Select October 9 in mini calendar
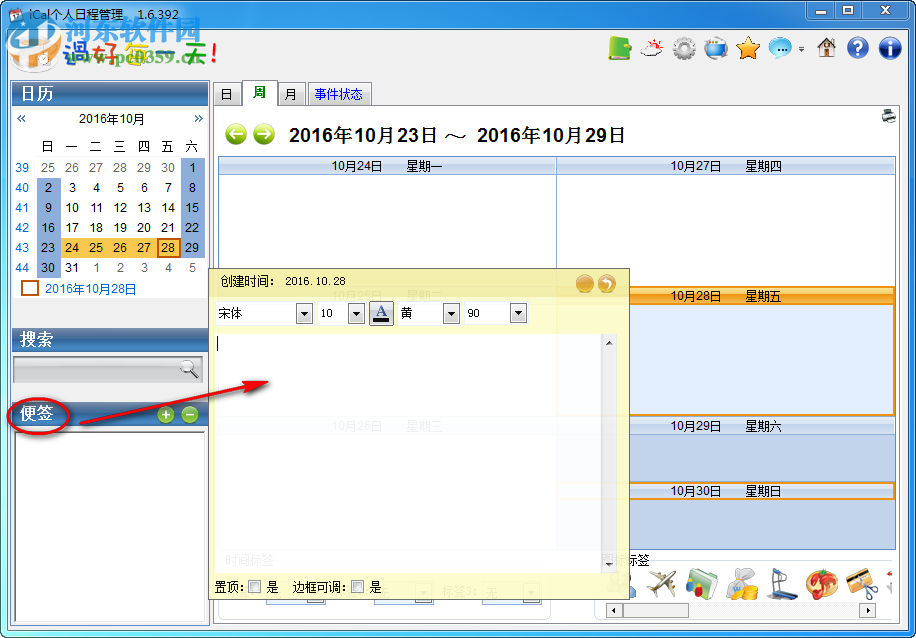Screen dimensions: 916x638 pyautogui.click(x=48, y=207)
